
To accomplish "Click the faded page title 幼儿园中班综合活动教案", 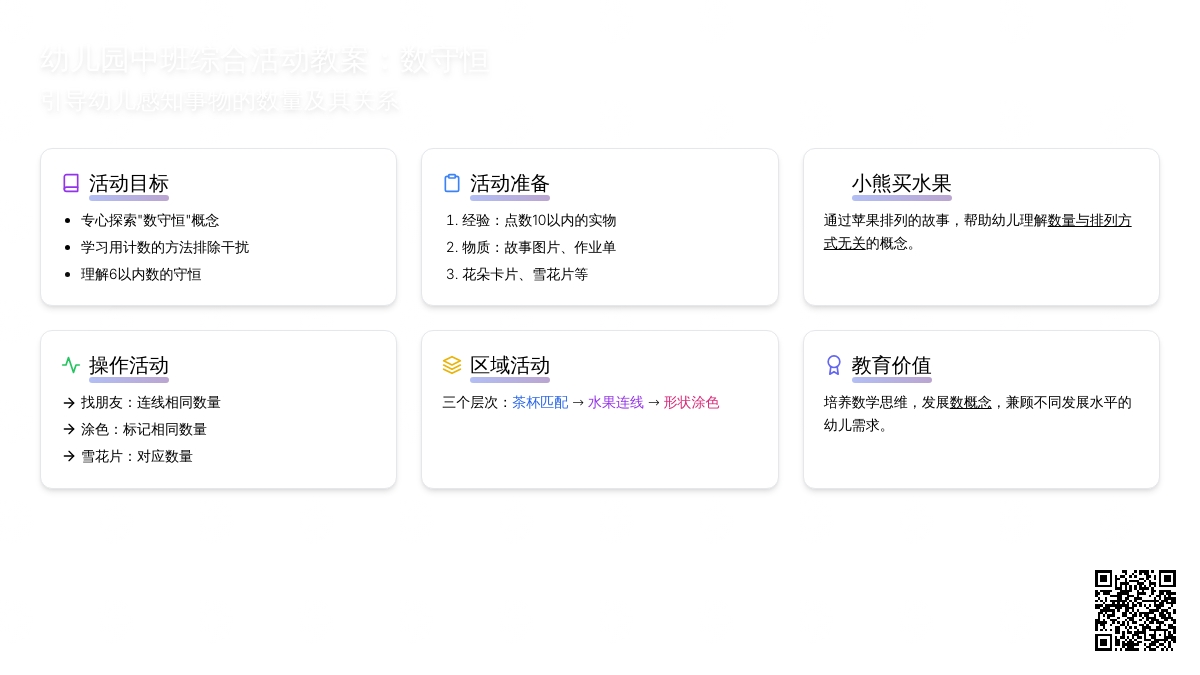I will point(204,62).
